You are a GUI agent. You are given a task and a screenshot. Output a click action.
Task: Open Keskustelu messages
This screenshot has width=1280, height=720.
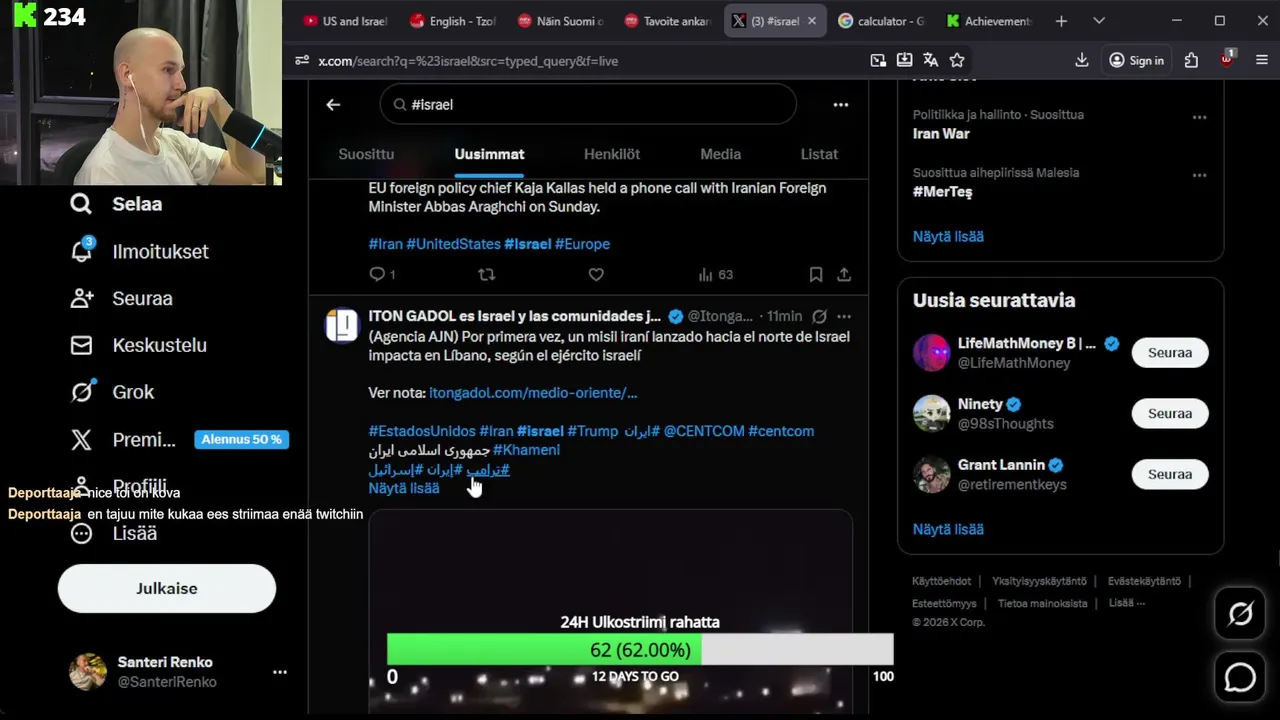[138, 345]
